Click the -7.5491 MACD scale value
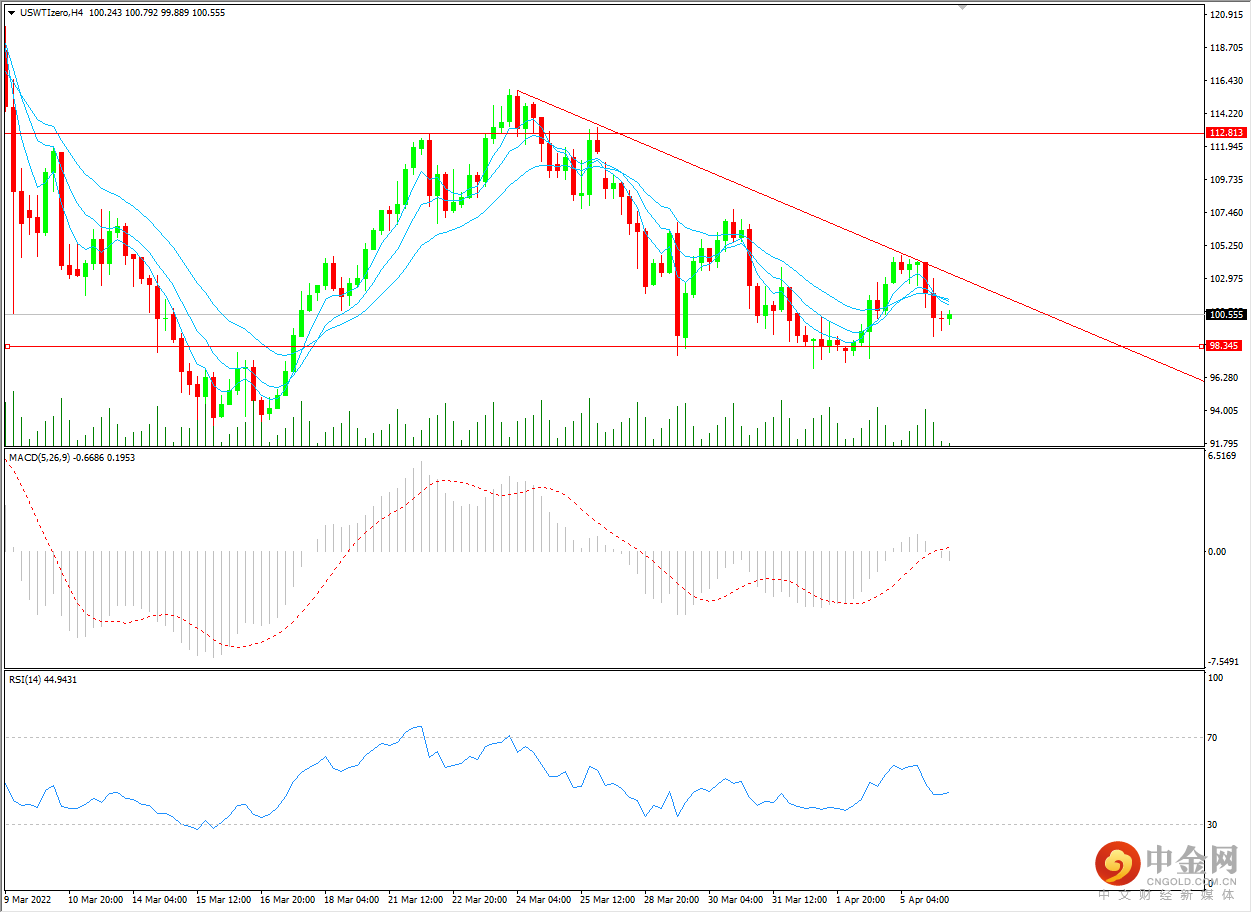 coord(1224,661)
